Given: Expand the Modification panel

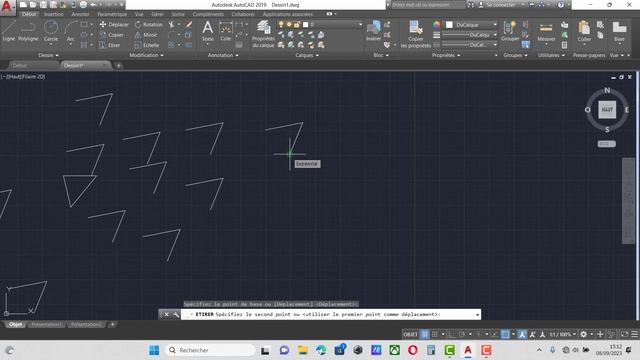Looking at the screenshot, I should coord(146,55).
